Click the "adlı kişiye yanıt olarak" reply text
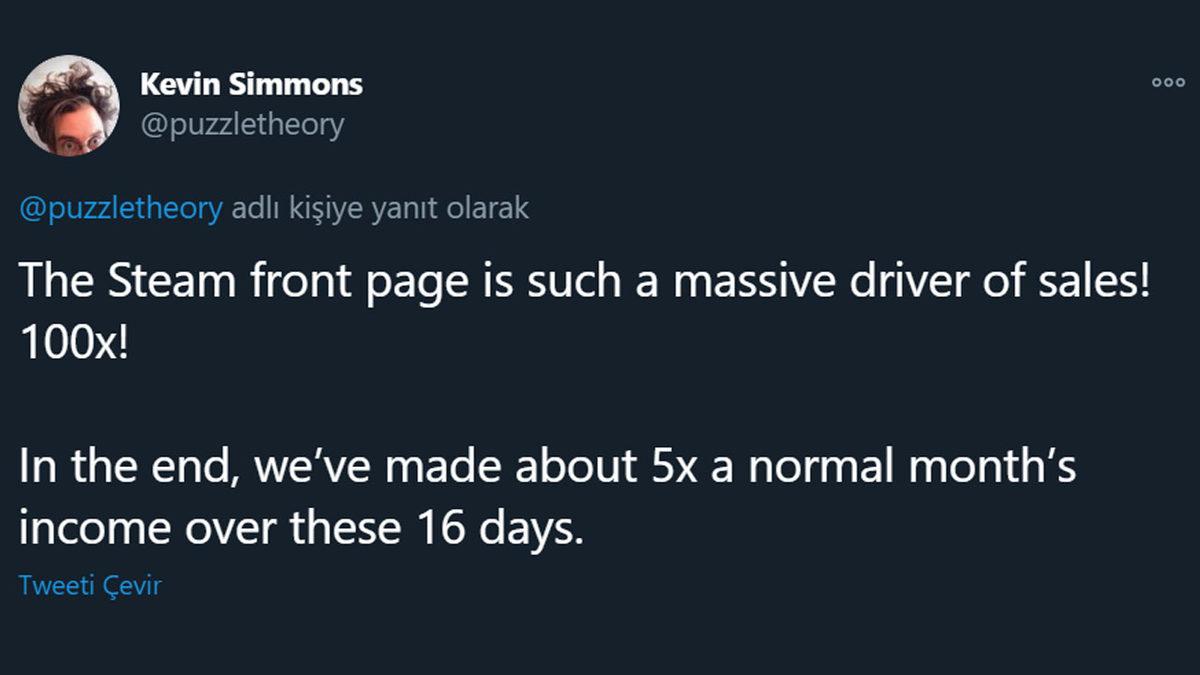The width and height of the screenshot is (1200, 675). tap(380, 208)
